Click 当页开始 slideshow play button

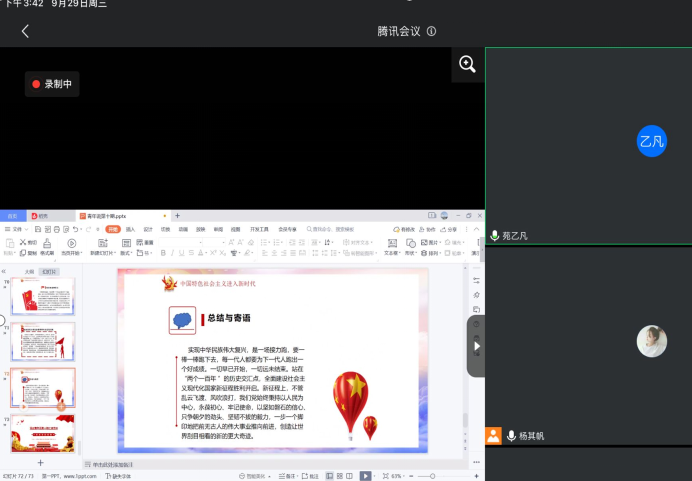click(x=72, y=244)
